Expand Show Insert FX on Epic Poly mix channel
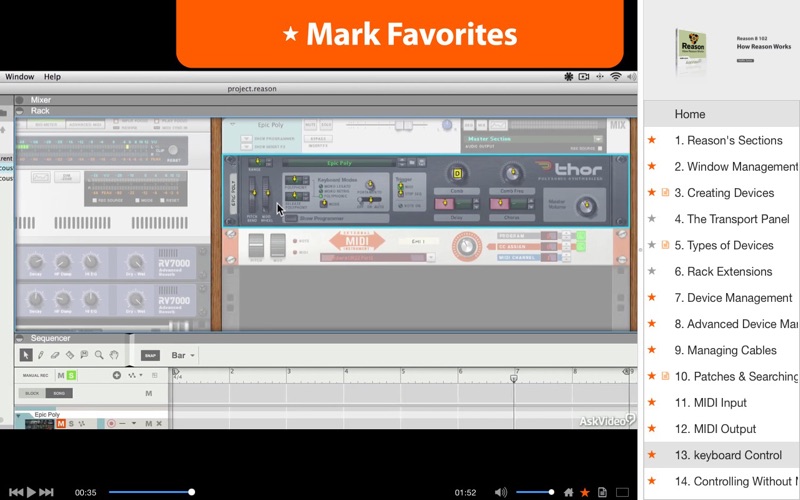 (x=246, y=147)
